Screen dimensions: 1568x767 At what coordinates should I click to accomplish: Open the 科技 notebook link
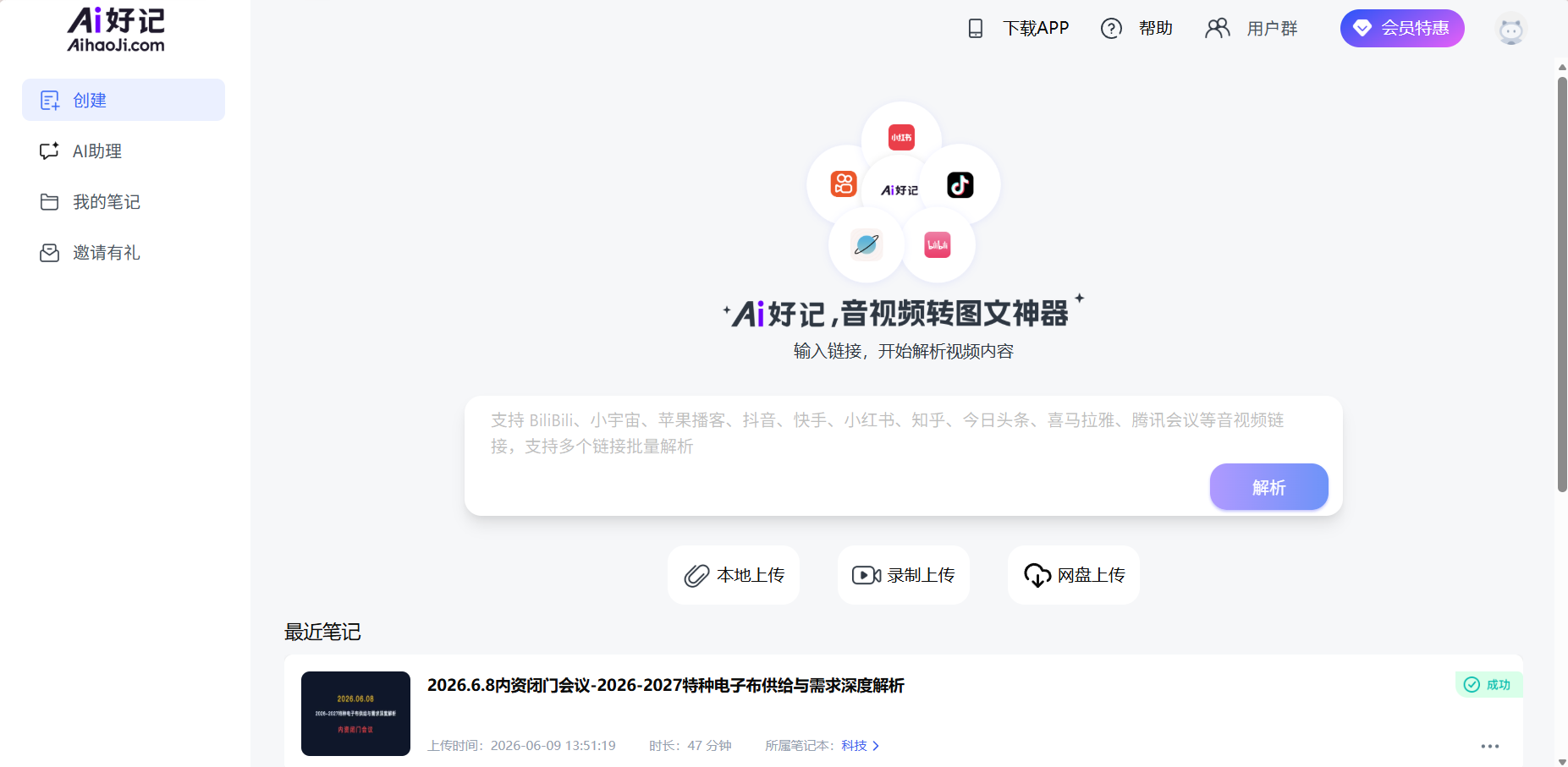854,746
